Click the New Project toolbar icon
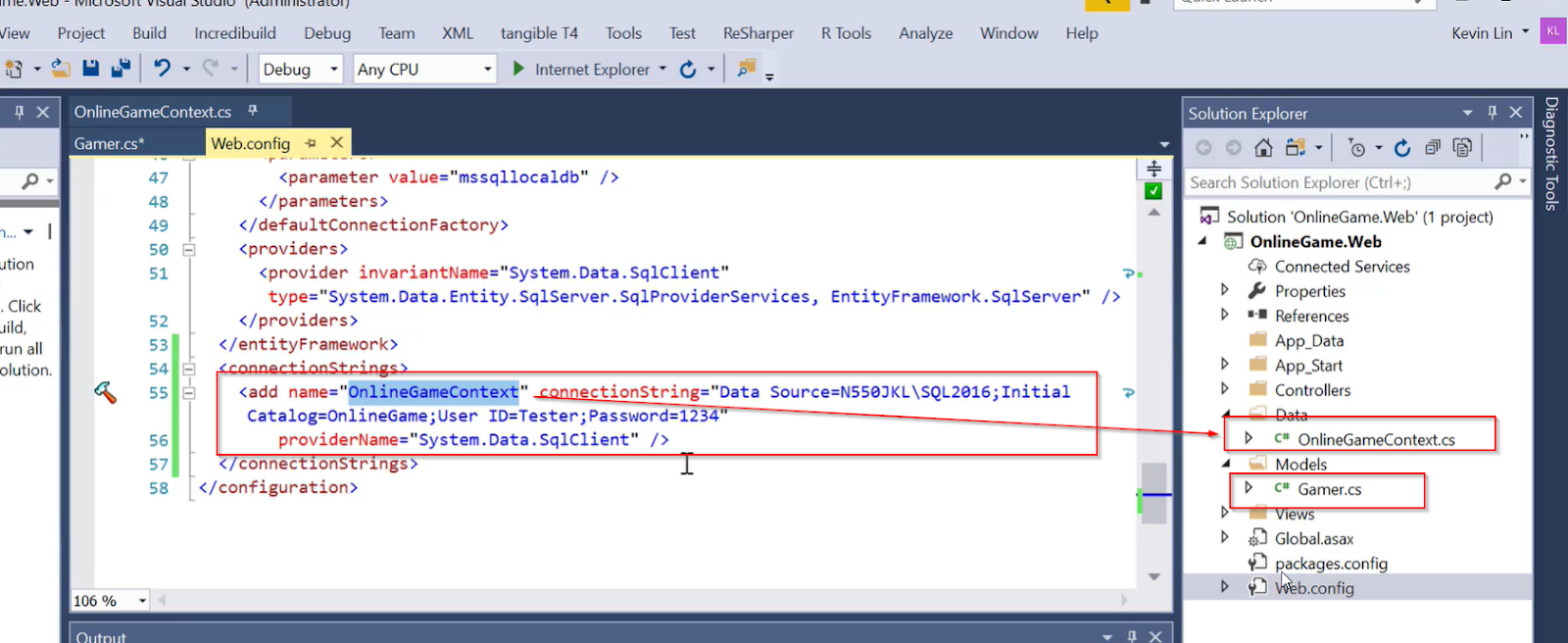The image size is (1568, 643). tap(14, 69)
